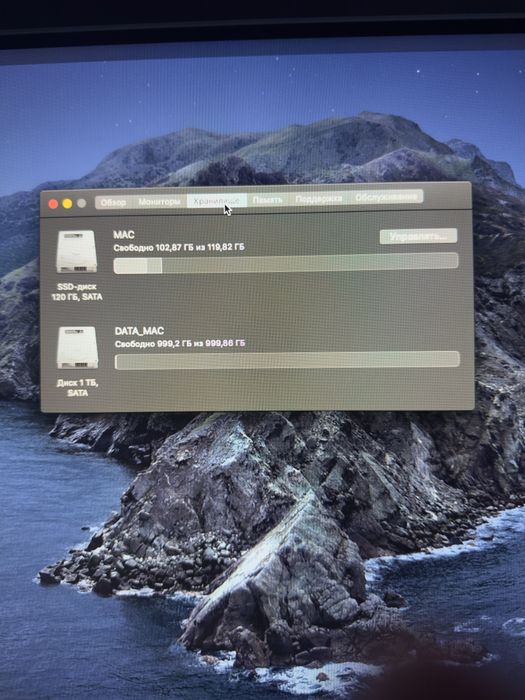Click the DATA_MAC storage usage bar

tap(287, 360)
